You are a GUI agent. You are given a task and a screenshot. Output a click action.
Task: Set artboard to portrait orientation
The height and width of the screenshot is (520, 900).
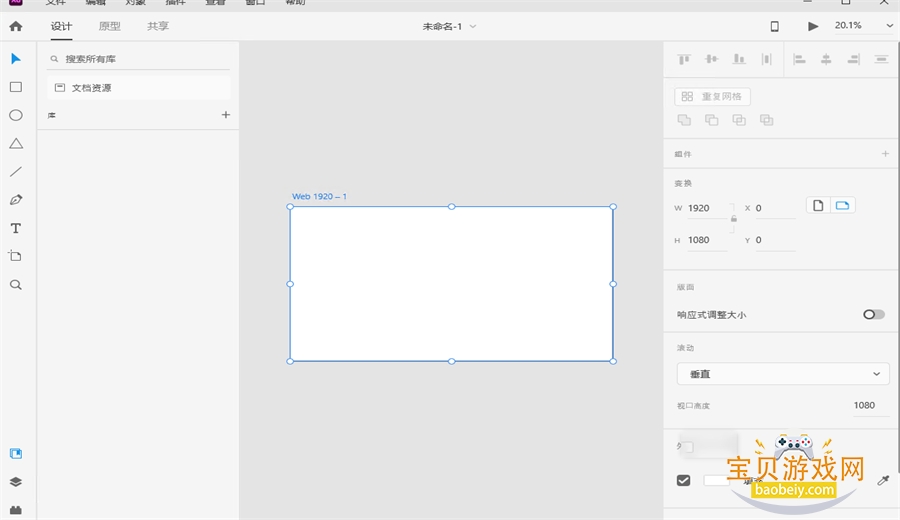818,205
